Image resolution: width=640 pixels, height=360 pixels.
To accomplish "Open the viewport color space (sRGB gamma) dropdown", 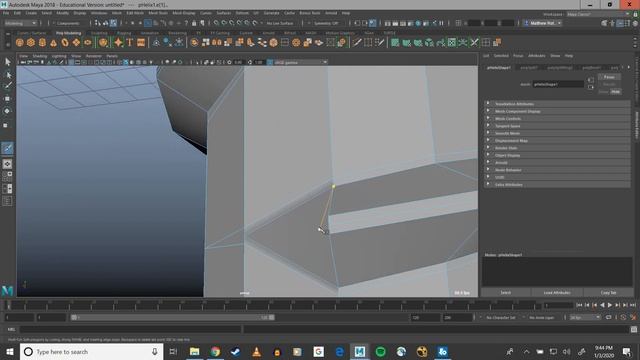I will [301, 62].
